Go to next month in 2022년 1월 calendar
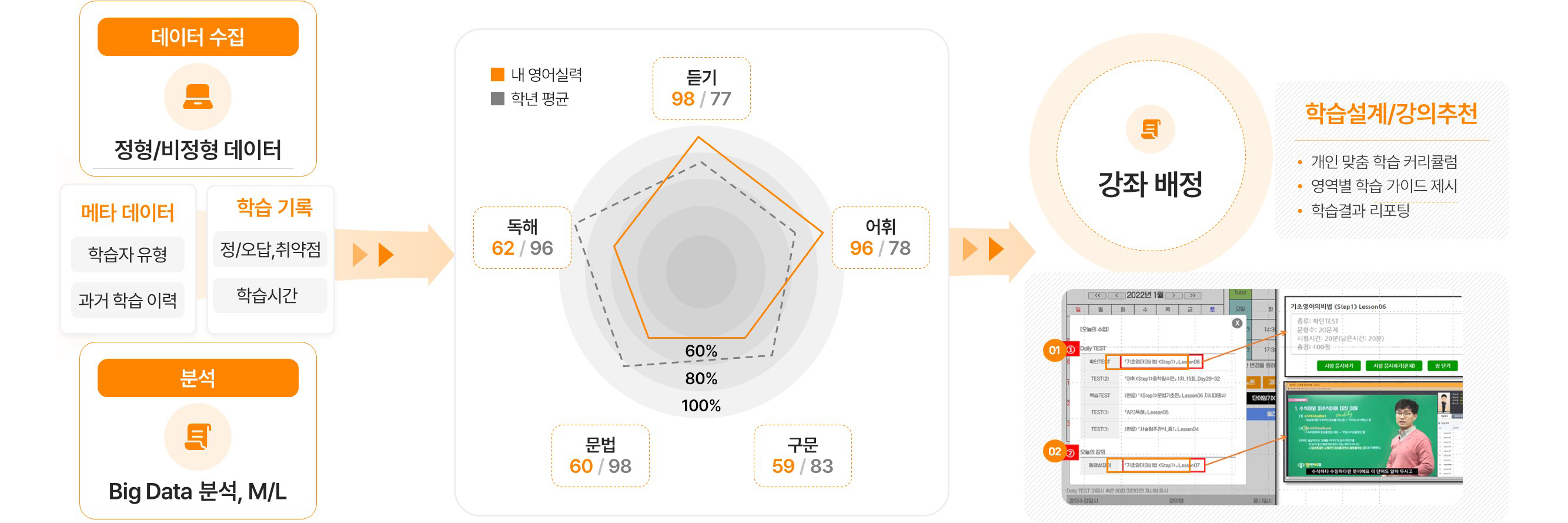The width and height of the screenshot is (1568, 523). 1174,295
